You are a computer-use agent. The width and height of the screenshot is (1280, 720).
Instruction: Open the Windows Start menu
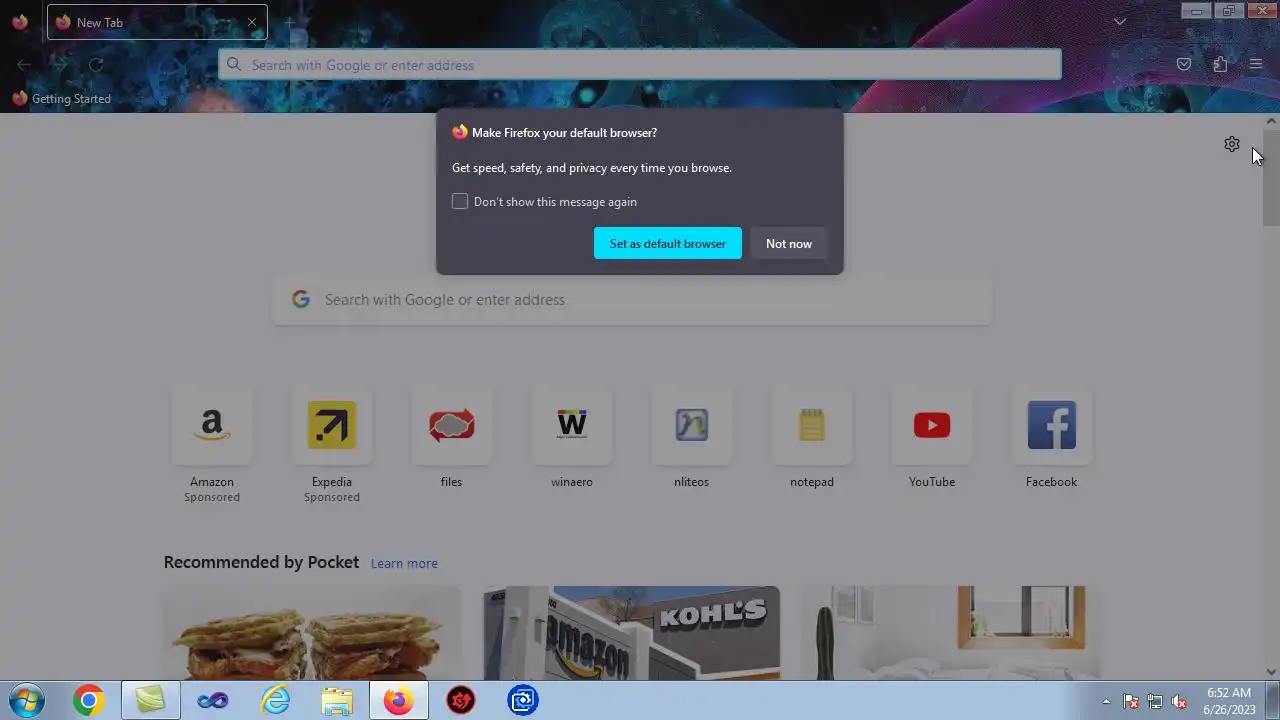(x=26, y=701)
